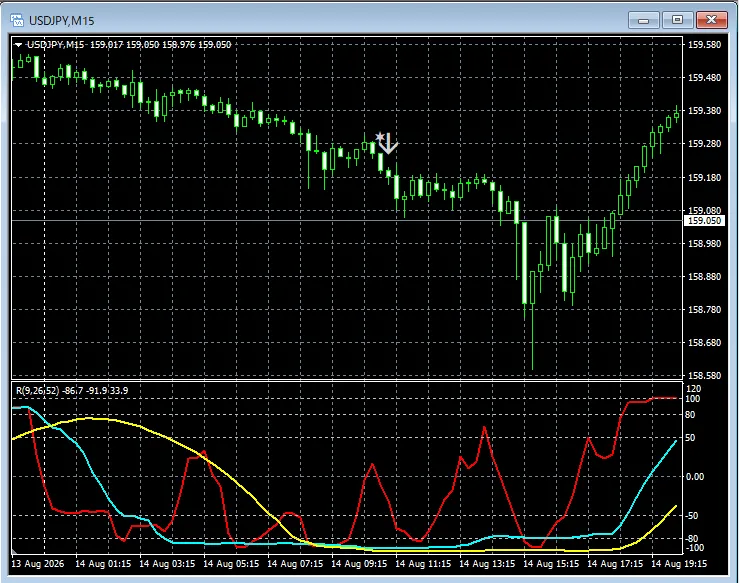Click the USDJPY,M15 window title text

coord(61,21)
